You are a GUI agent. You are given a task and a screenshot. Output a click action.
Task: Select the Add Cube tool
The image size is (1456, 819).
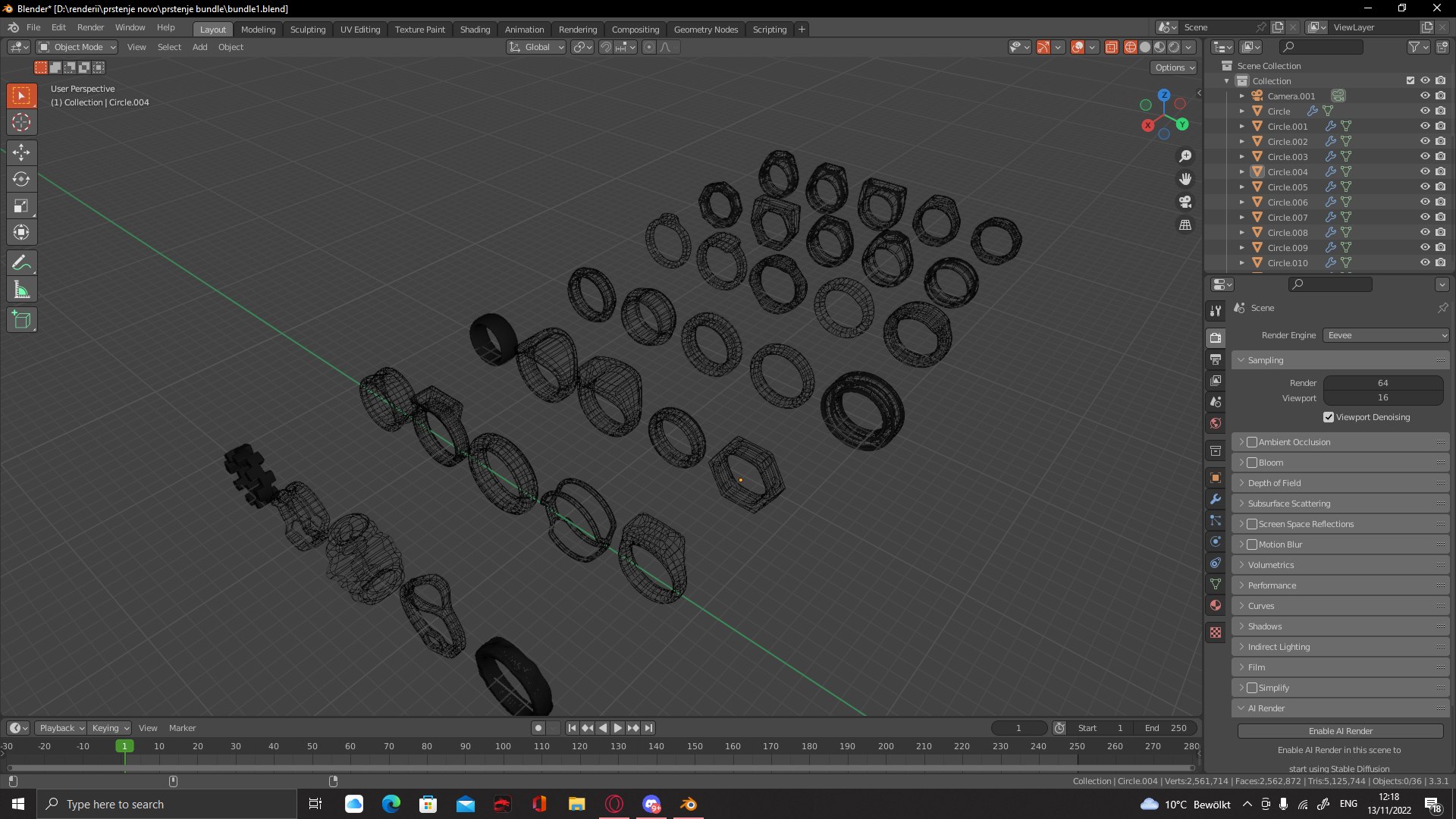[21, 320]
